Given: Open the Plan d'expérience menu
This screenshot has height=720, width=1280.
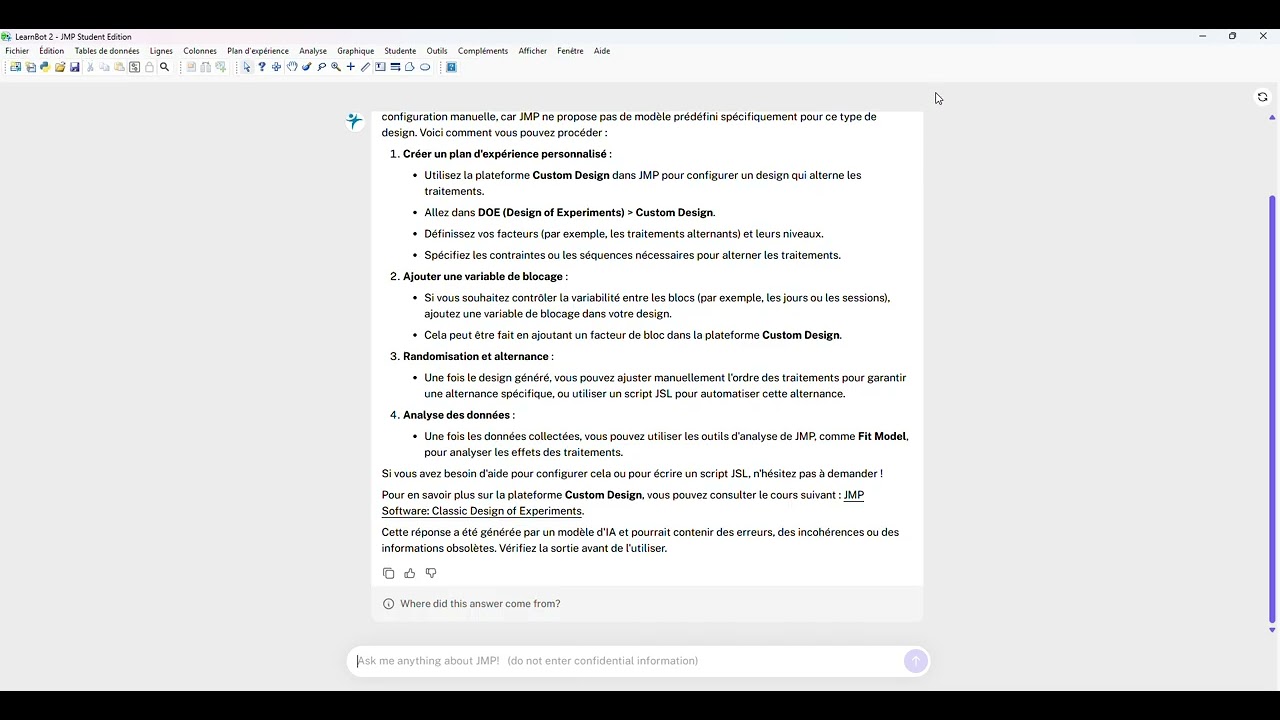Looking at the screenshot, I should (258, 51).
